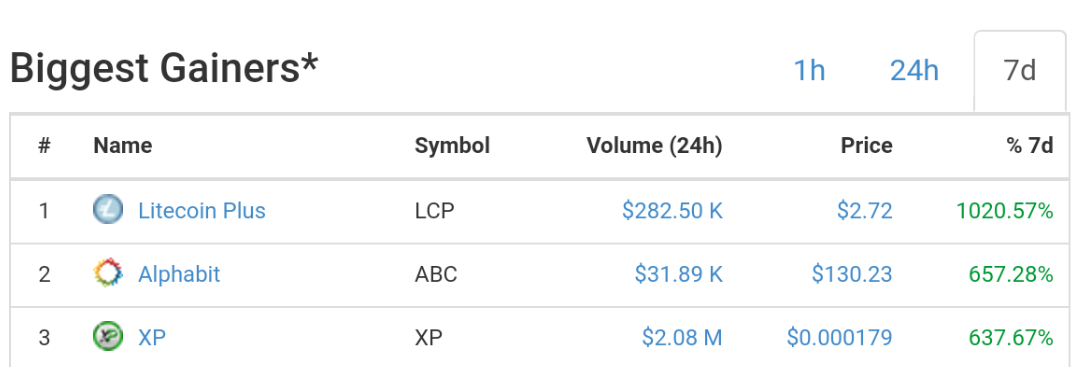This screenshot has height=367, width=1082.
Task: Click the Volume (24h) column header
Action: (654, 146)
